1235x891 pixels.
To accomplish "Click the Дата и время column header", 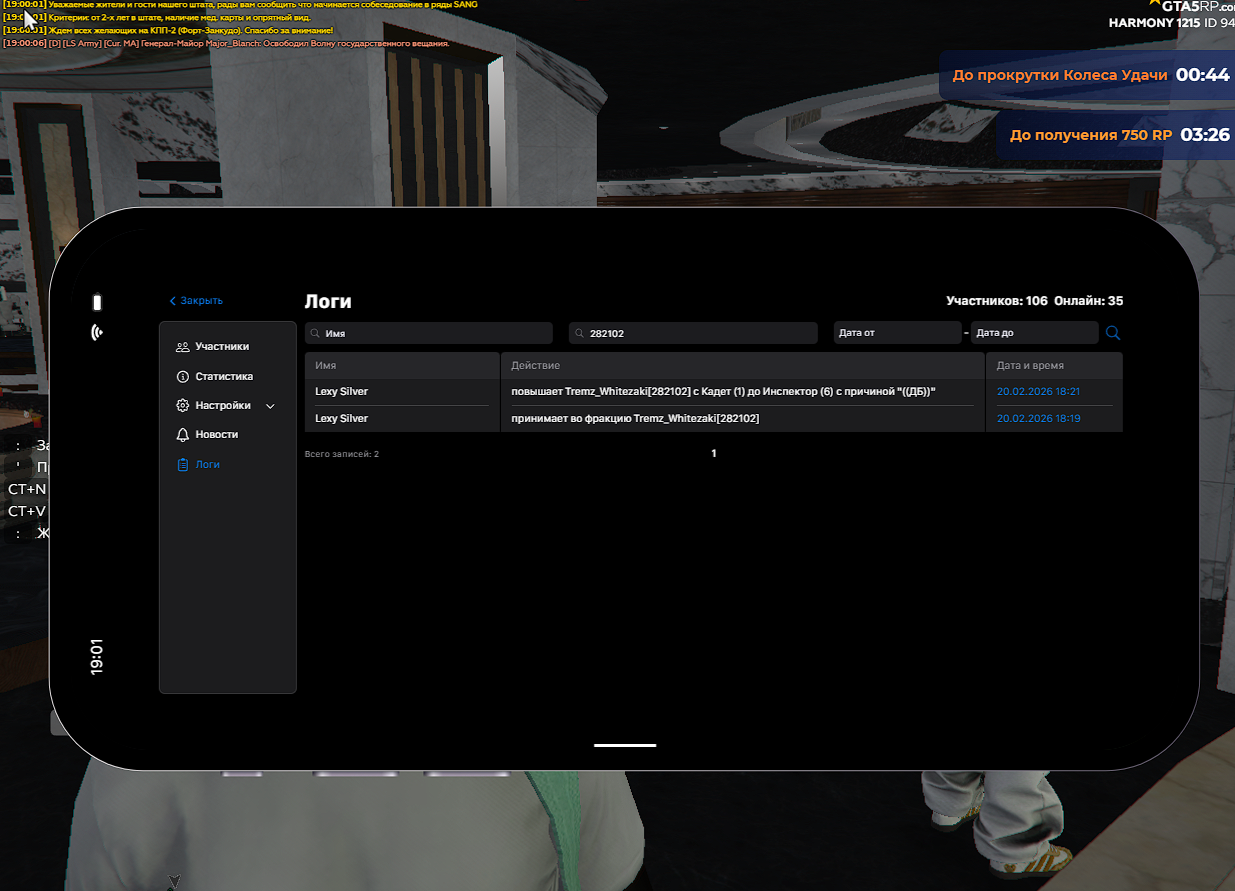I will tap(1055, 366).
